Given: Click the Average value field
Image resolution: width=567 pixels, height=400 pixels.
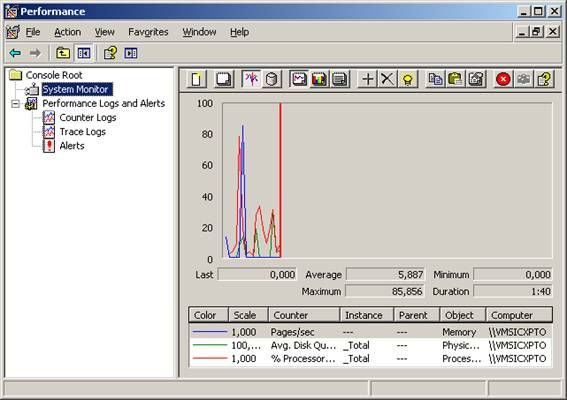Looking at the screenshot, I should (385, 275).
